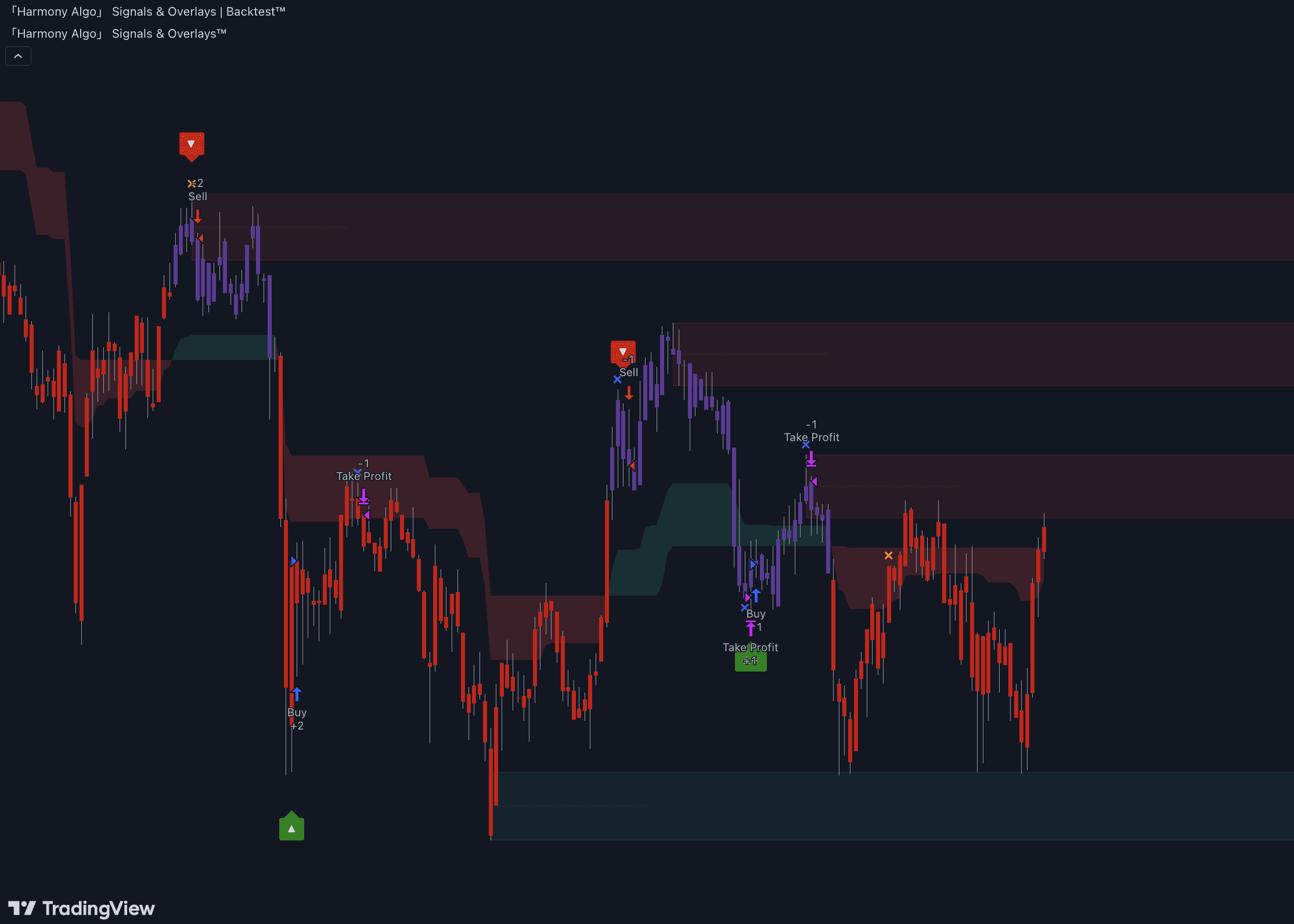Click the 'Take Profit' label above green +1 box
The image size is (1294, 924).
750,647
